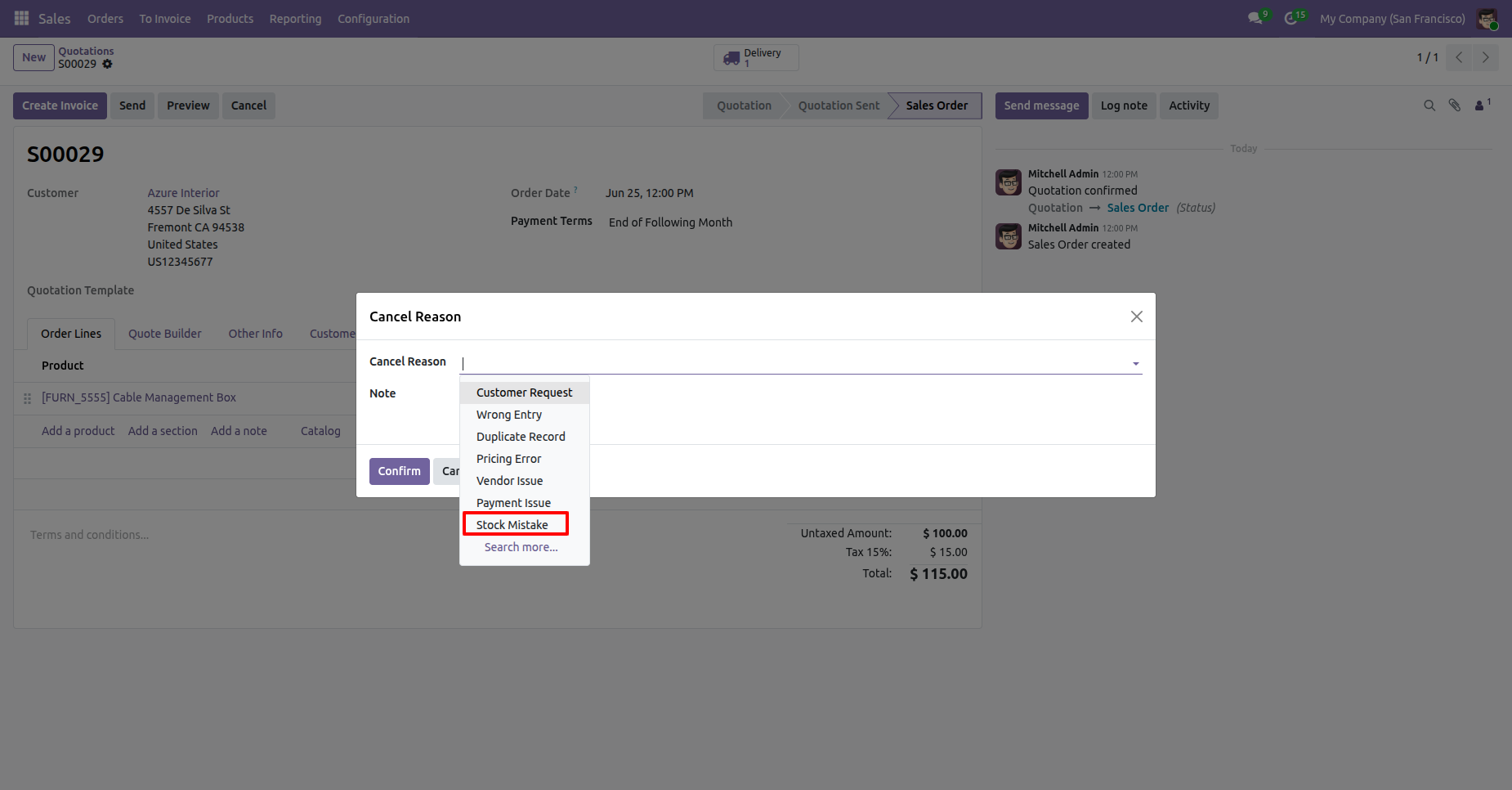Click Mitchell Admin avatar on Quotation confirmed message
This screenshot has width=1512, height=790.
click(x=1009, y=182)
